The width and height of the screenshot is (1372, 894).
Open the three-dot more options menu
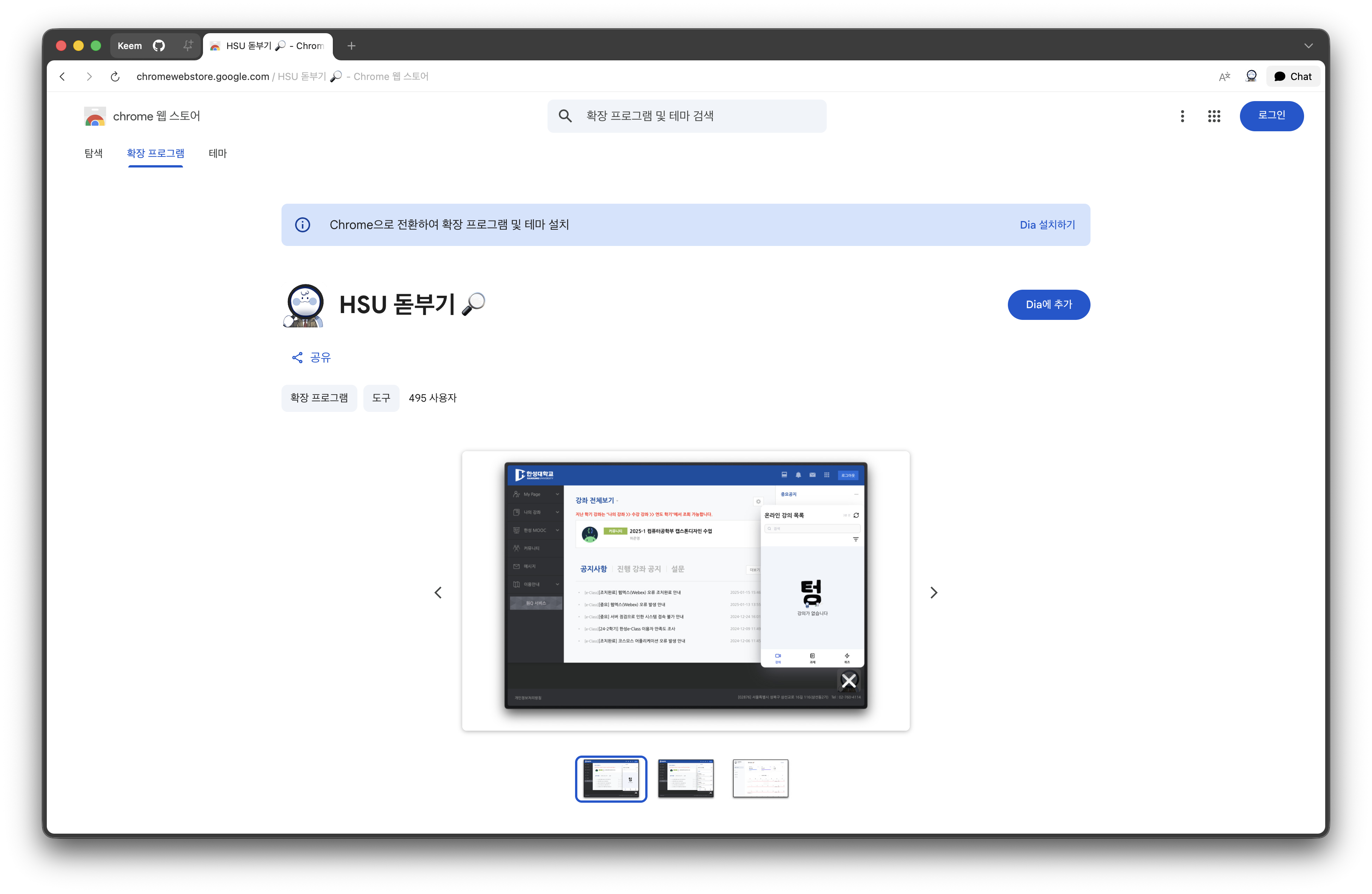point(1182,117)
